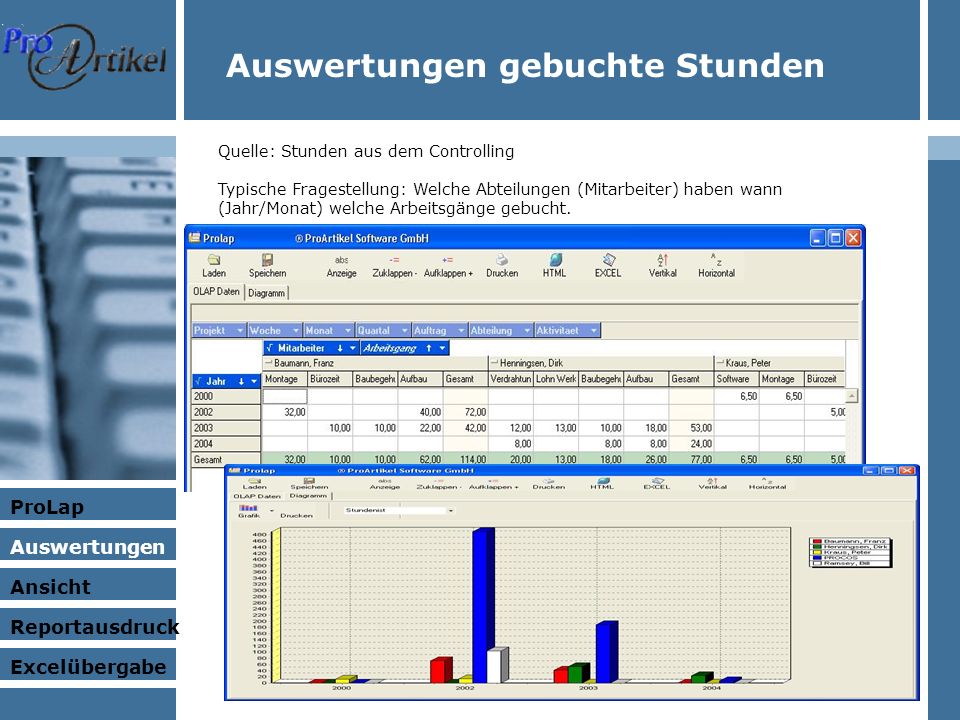Click the cell showing 53,00
This screenshot has height=720, width=960.
tap(691, 428)
